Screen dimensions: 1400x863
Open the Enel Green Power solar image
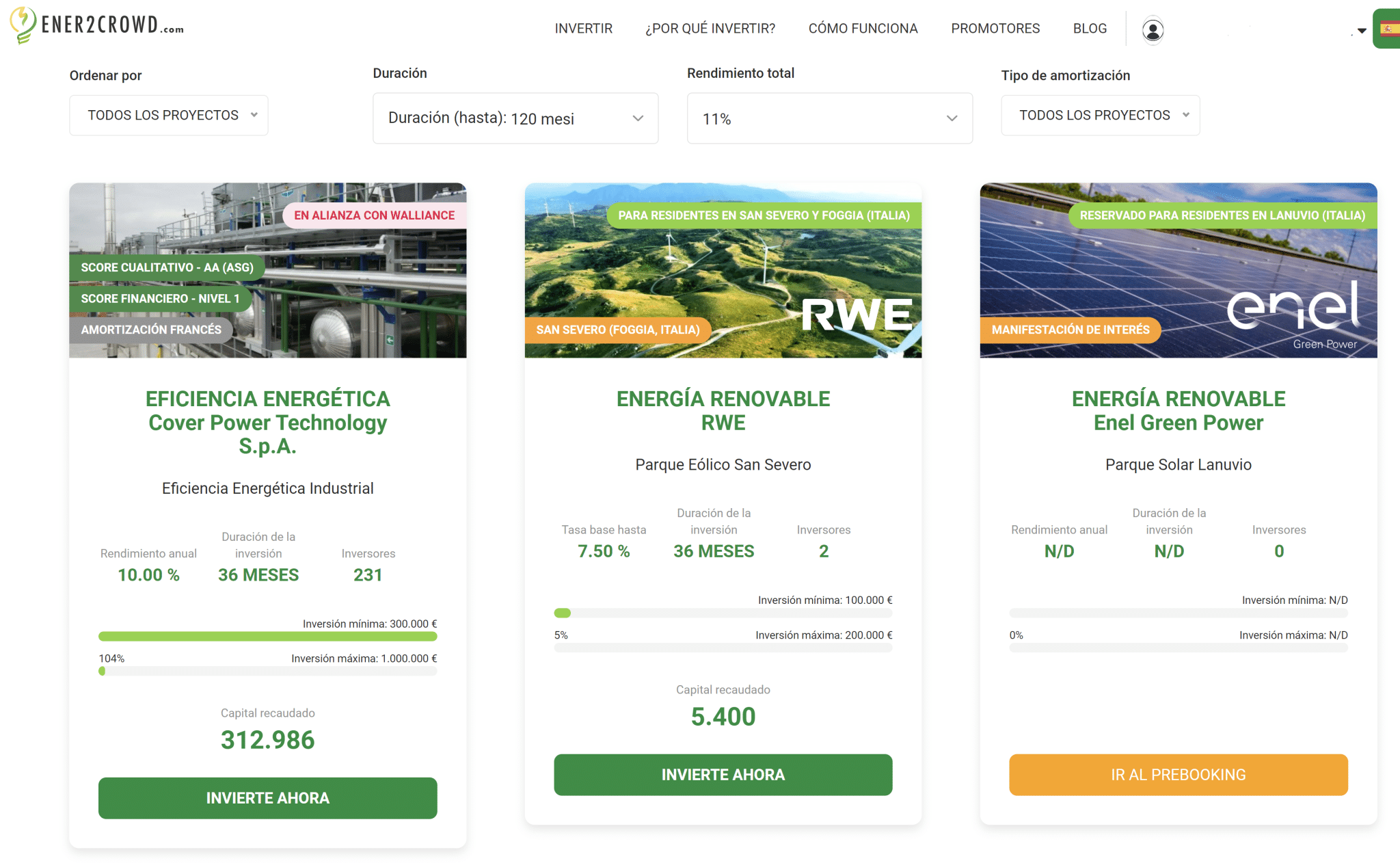tap(1179, 270)
